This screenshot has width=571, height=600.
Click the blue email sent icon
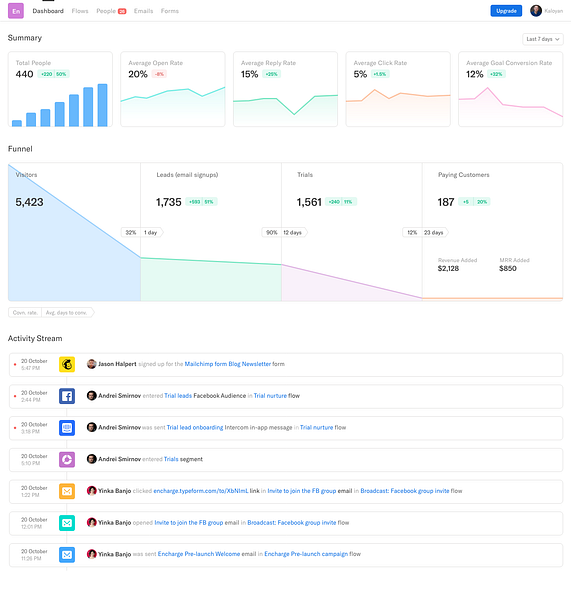click(x=67, y=555)
